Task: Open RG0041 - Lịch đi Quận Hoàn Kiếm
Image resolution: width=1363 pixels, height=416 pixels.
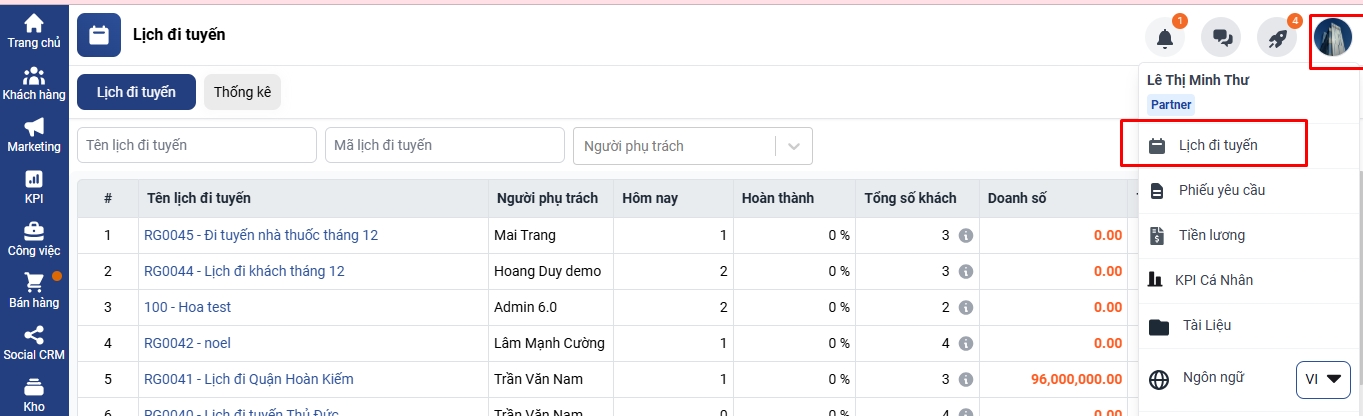Action: (x=248, y=379)
